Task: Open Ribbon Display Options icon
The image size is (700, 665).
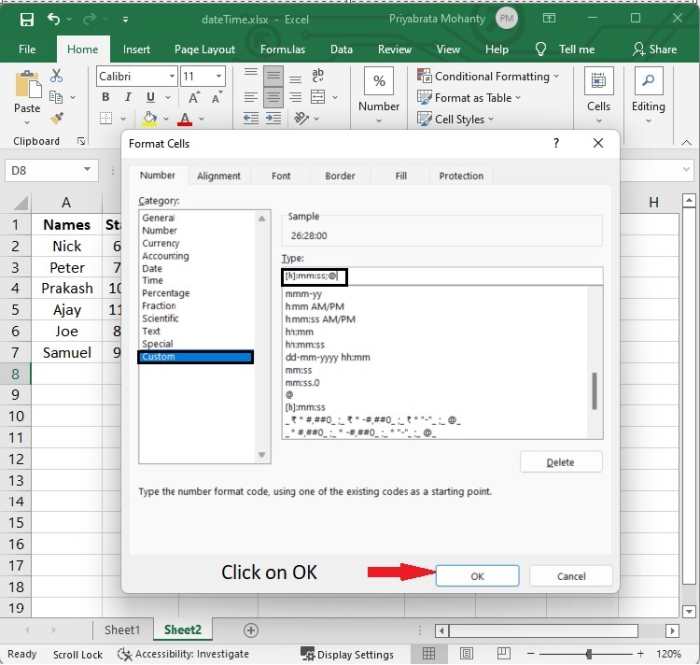Action: 549,18
